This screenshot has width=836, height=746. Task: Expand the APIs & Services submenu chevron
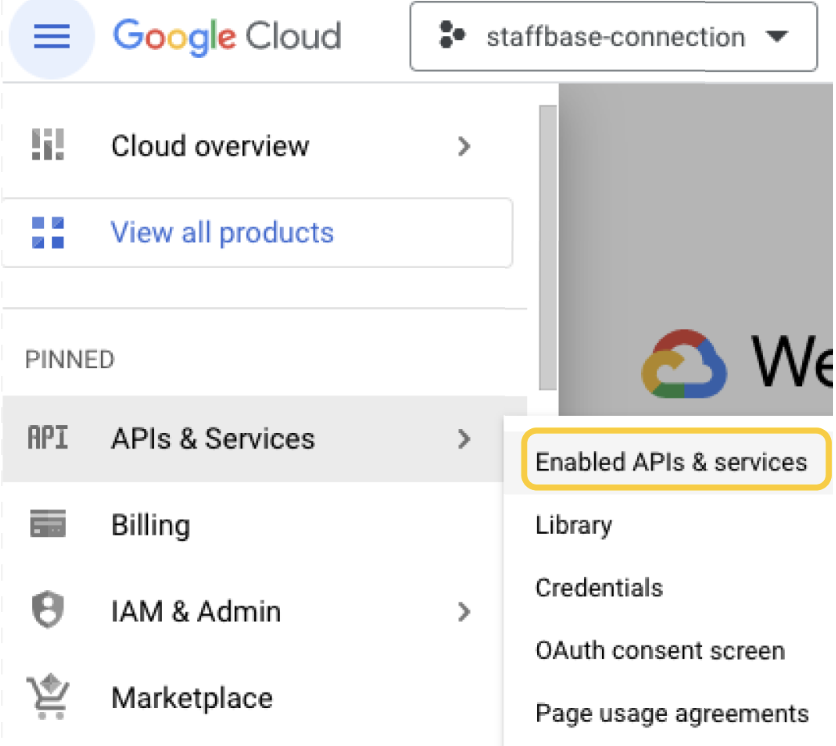[463, 438]
